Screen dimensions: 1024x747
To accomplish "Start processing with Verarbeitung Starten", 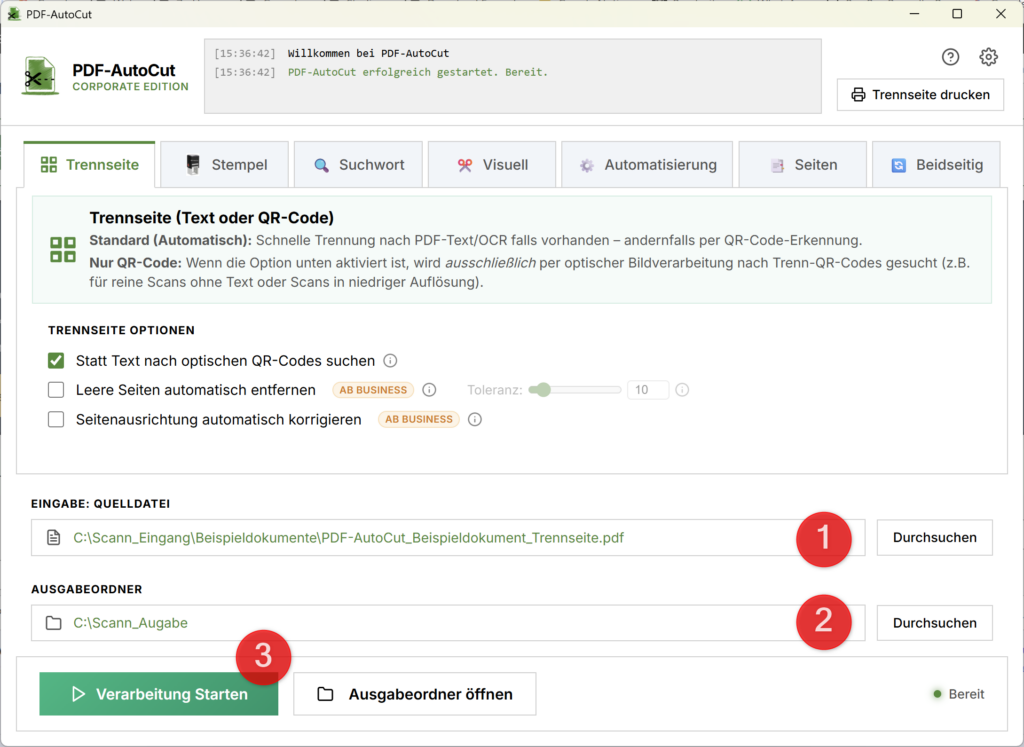I will [x=159, y=694].
